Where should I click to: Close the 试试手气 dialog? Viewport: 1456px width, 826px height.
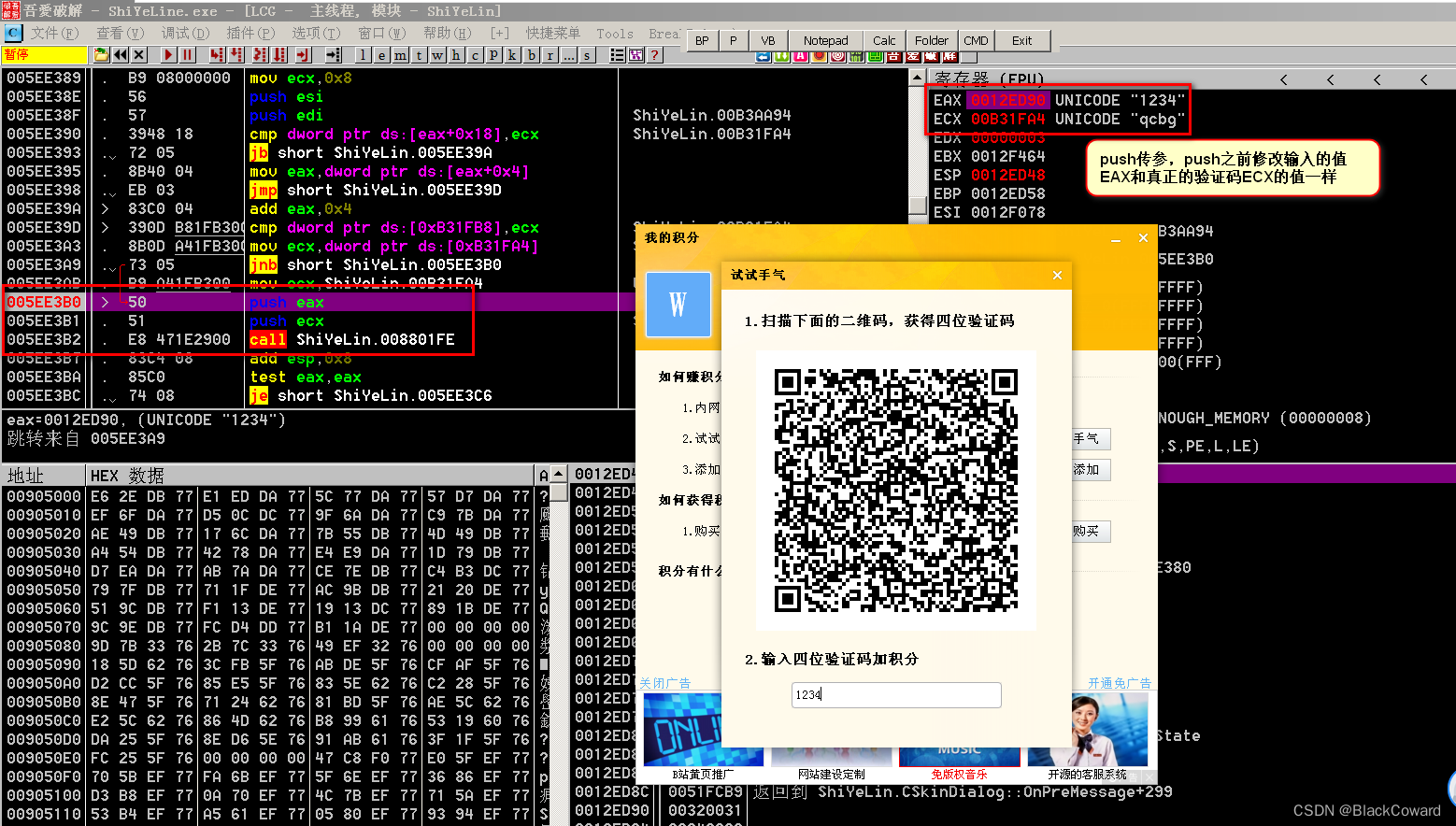(x=1057, y=275)
